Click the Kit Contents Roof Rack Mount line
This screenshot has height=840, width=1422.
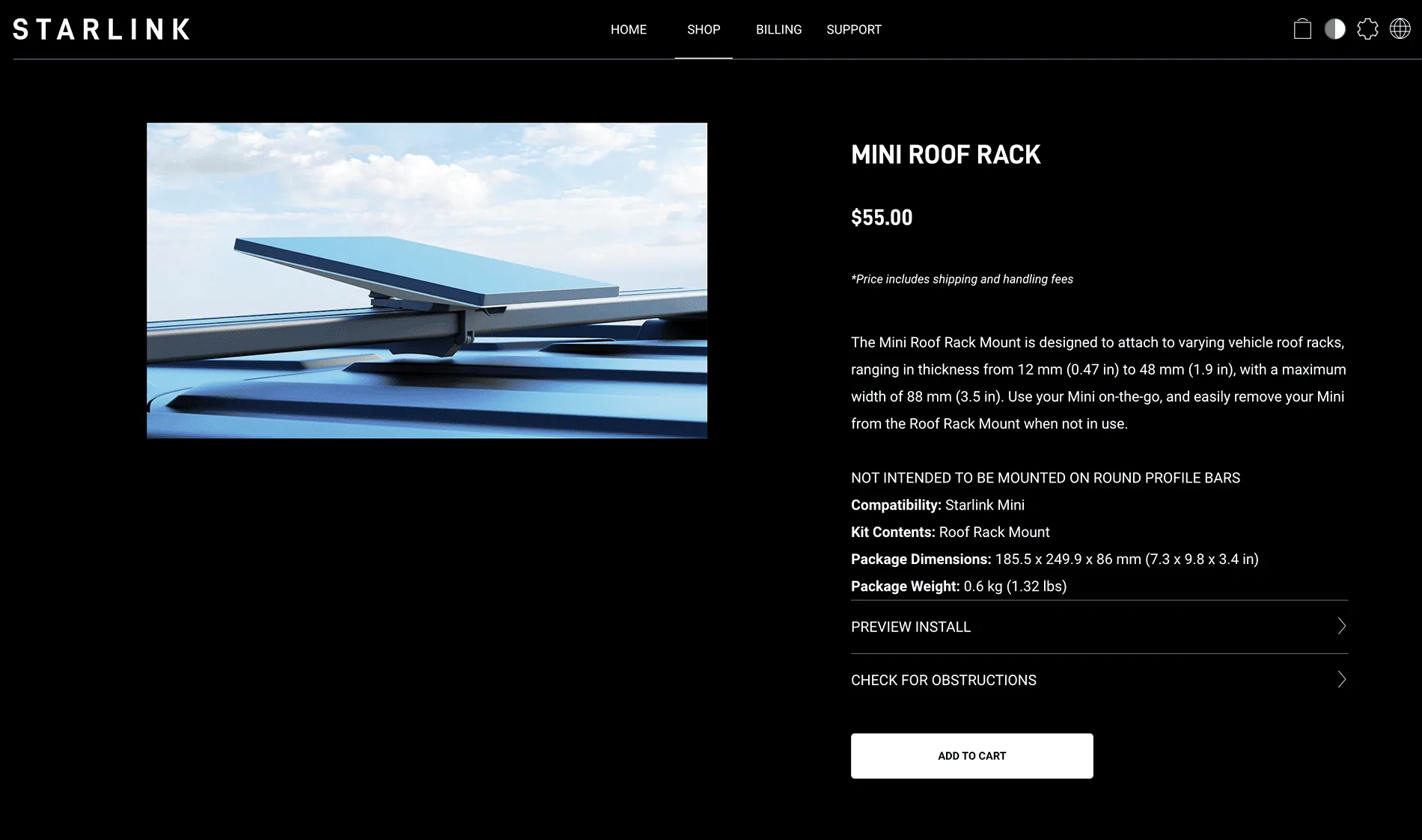click(x=950, y=533)
